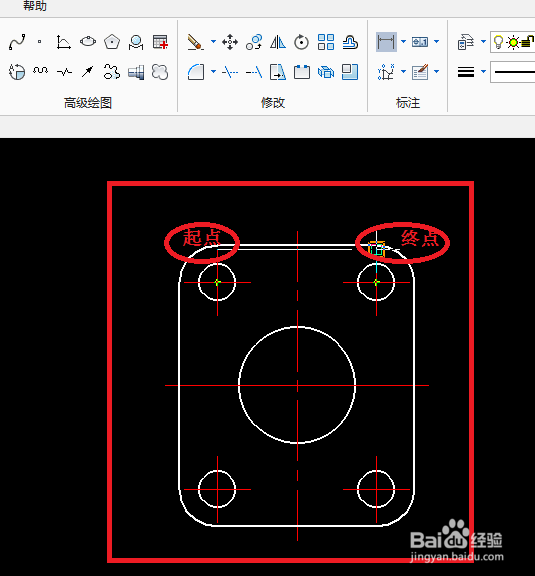Image resolution: width=535 pixels, height=576 pixels.
Task: Click the orange snap marker near top-right corner
Action: pyautogui.click(x=377, y=249)
